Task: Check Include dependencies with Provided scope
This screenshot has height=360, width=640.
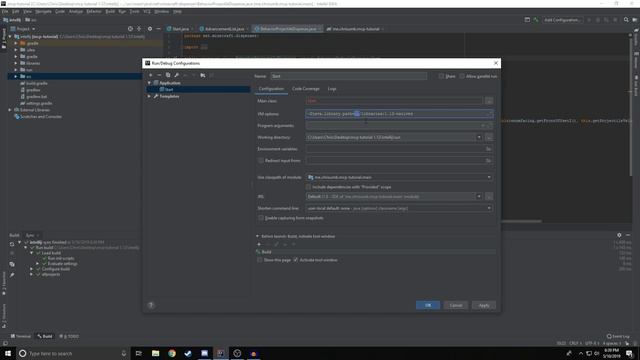Action: point(309,187)
